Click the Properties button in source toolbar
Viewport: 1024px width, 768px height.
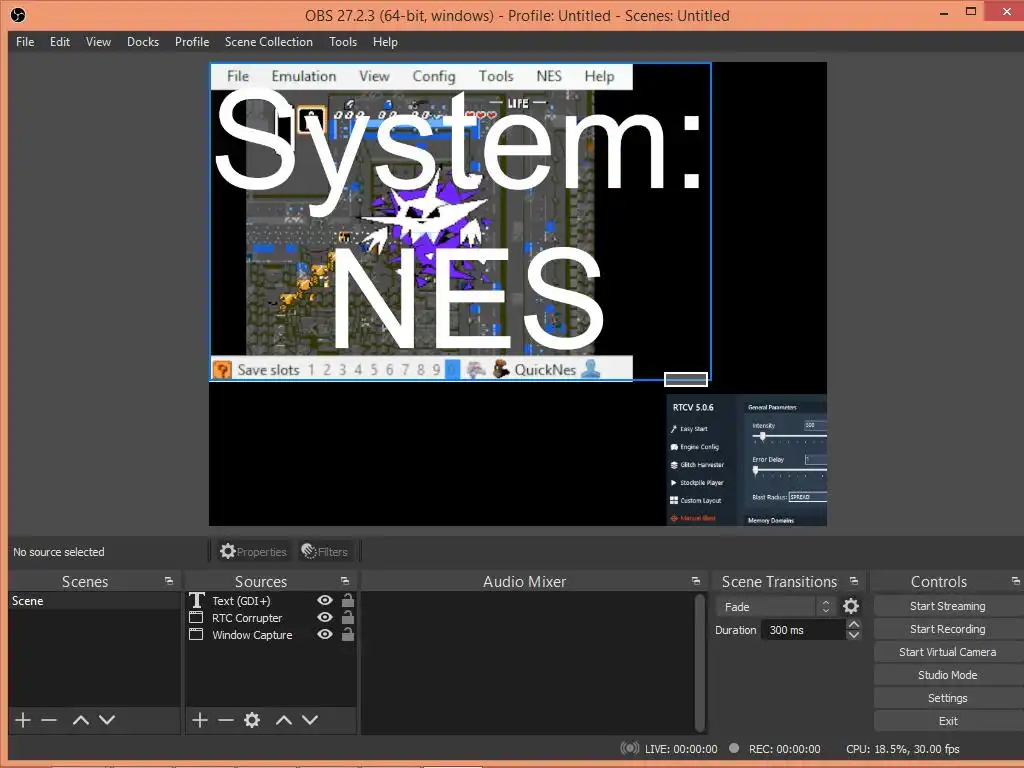(253, 551)
